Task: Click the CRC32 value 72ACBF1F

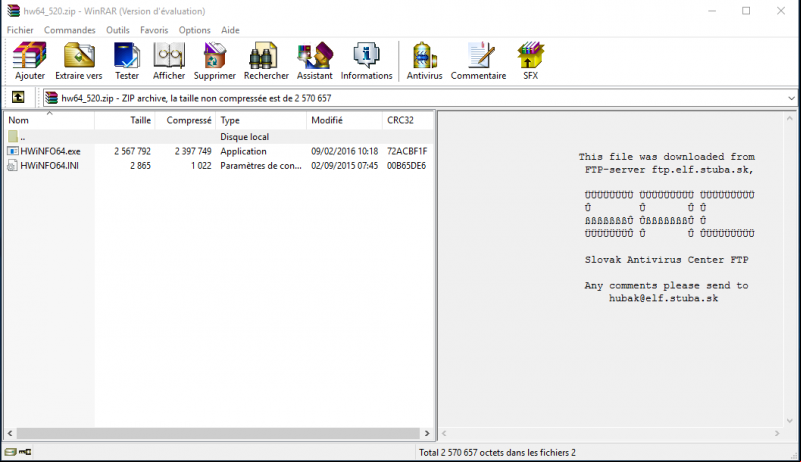Action: click(407, 151)
